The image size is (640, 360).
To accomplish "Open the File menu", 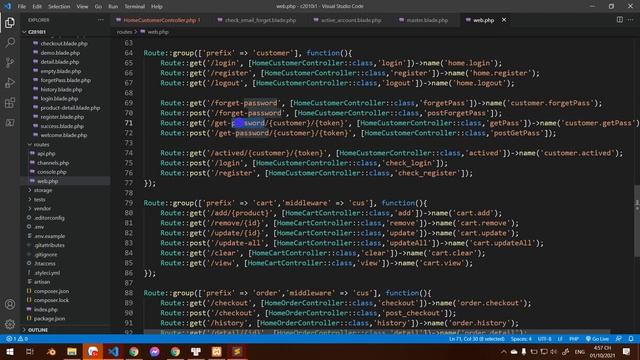I will [x=22, y=6].
